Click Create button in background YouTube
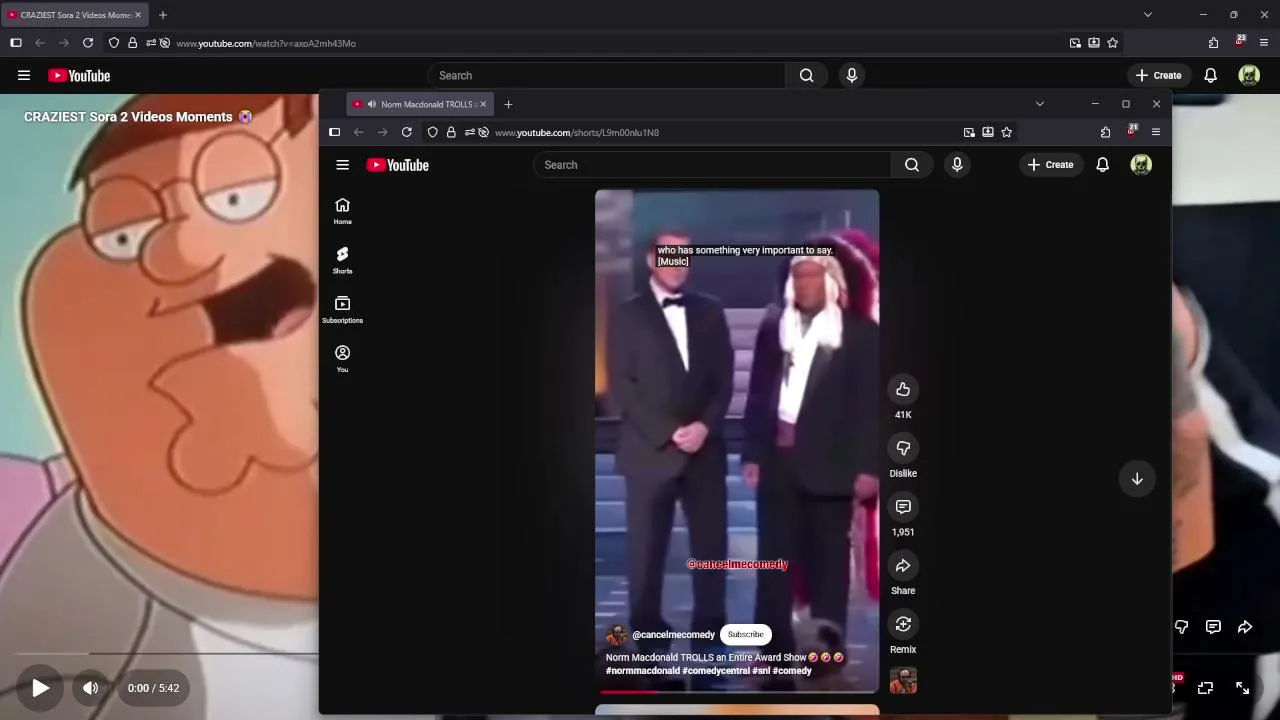 coord(1158,76)
